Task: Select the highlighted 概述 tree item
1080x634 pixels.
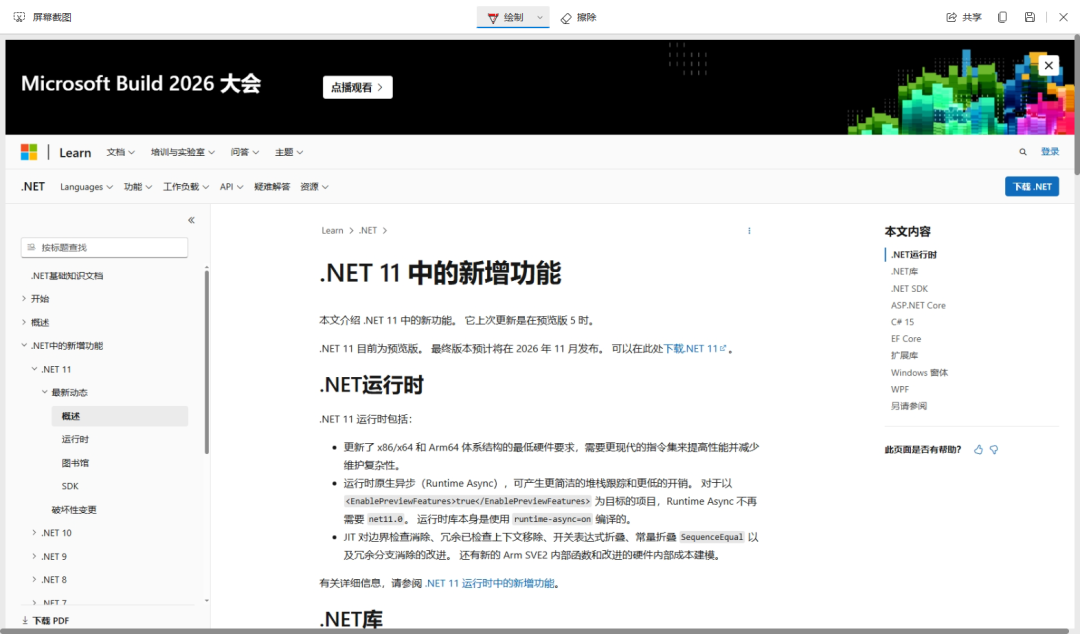Action: (x=120, y=416)
